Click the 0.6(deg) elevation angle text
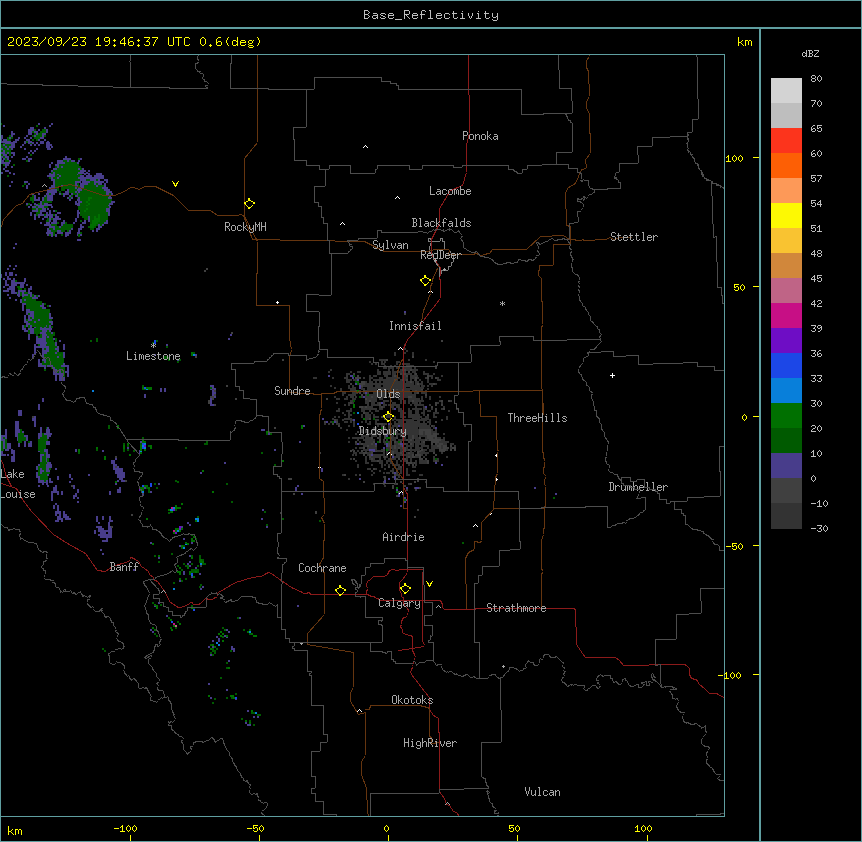This screenshot has width=862, height=842. point(230,42)
